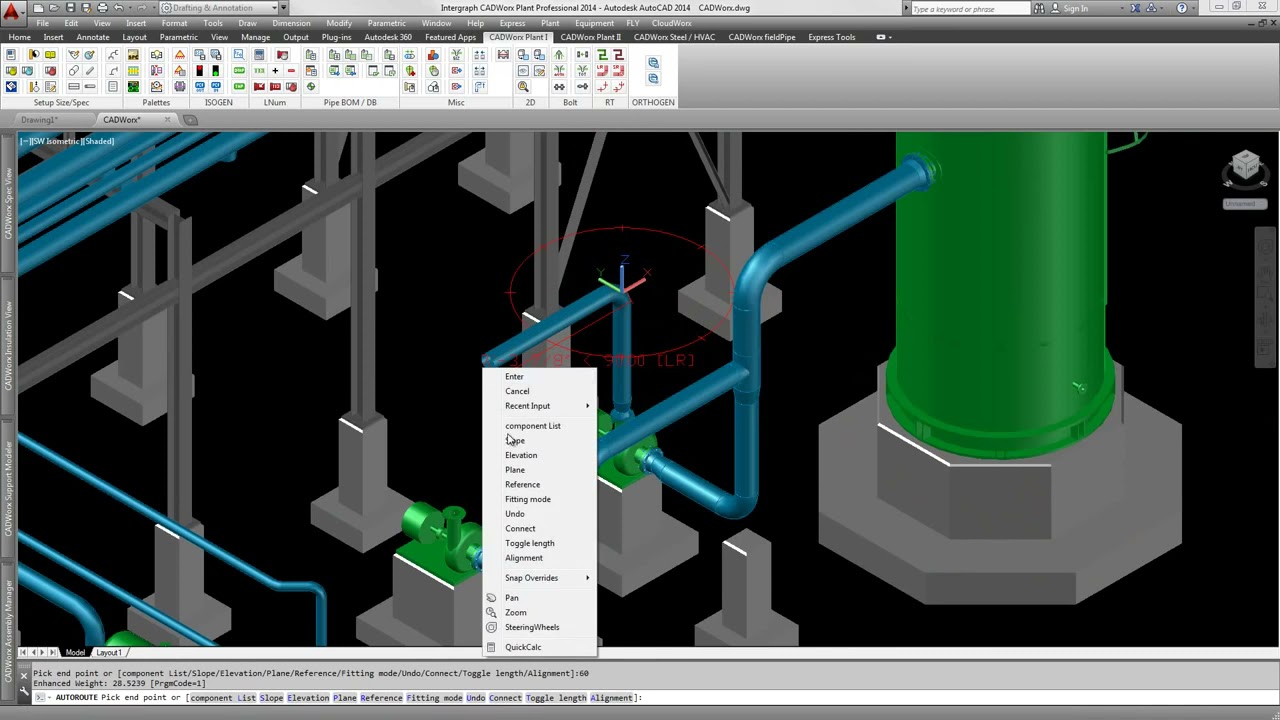Click the green traffic light icon in ISOGEN panel

[215, 71]
